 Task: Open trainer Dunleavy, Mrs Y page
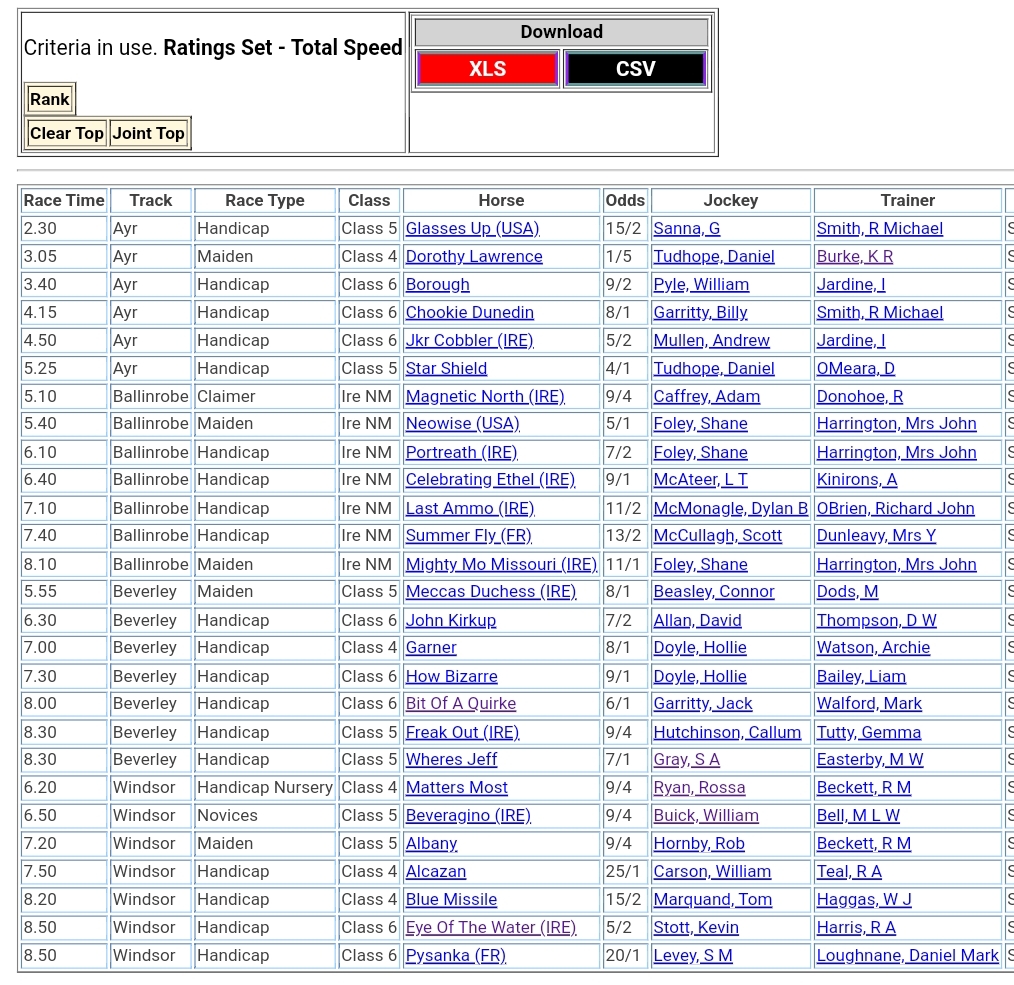point(876,536)
